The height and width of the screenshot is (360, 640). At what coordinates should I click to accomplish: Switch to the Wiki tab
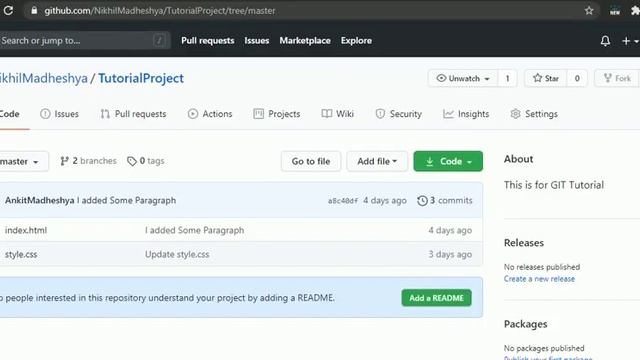(x=338, y=114)
